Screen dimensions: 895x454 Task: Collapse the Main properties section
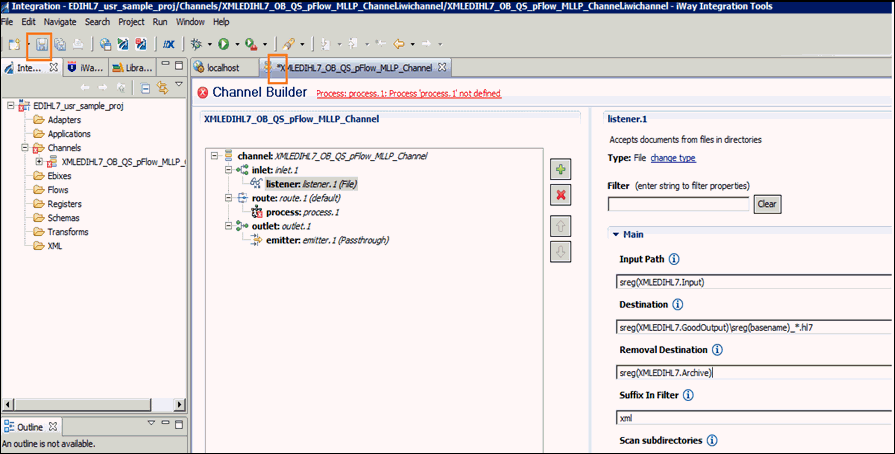(x=616, y=234)
